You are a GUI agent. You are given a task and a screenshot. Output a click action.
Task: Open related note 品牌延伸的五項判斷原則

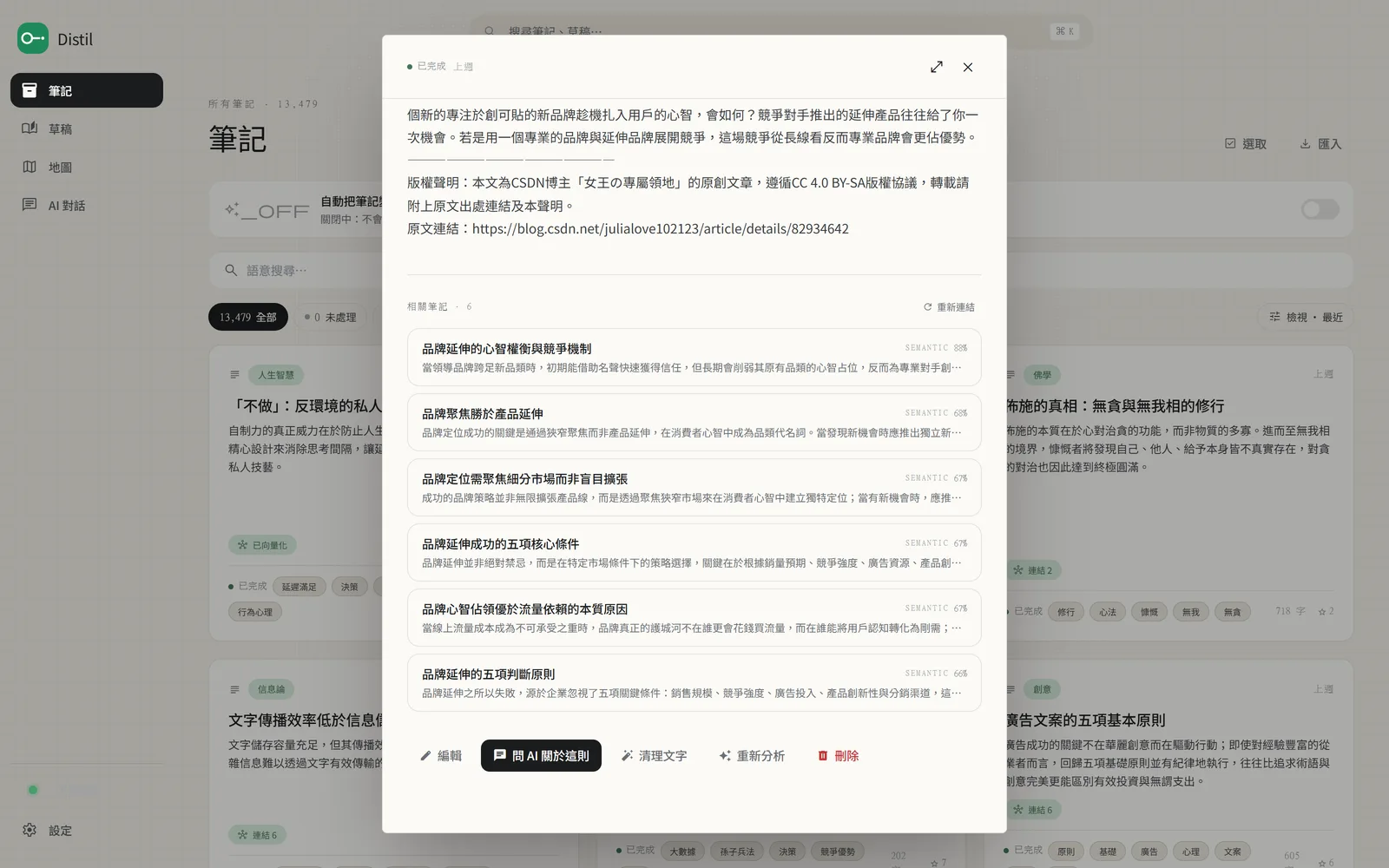(694, 682)
